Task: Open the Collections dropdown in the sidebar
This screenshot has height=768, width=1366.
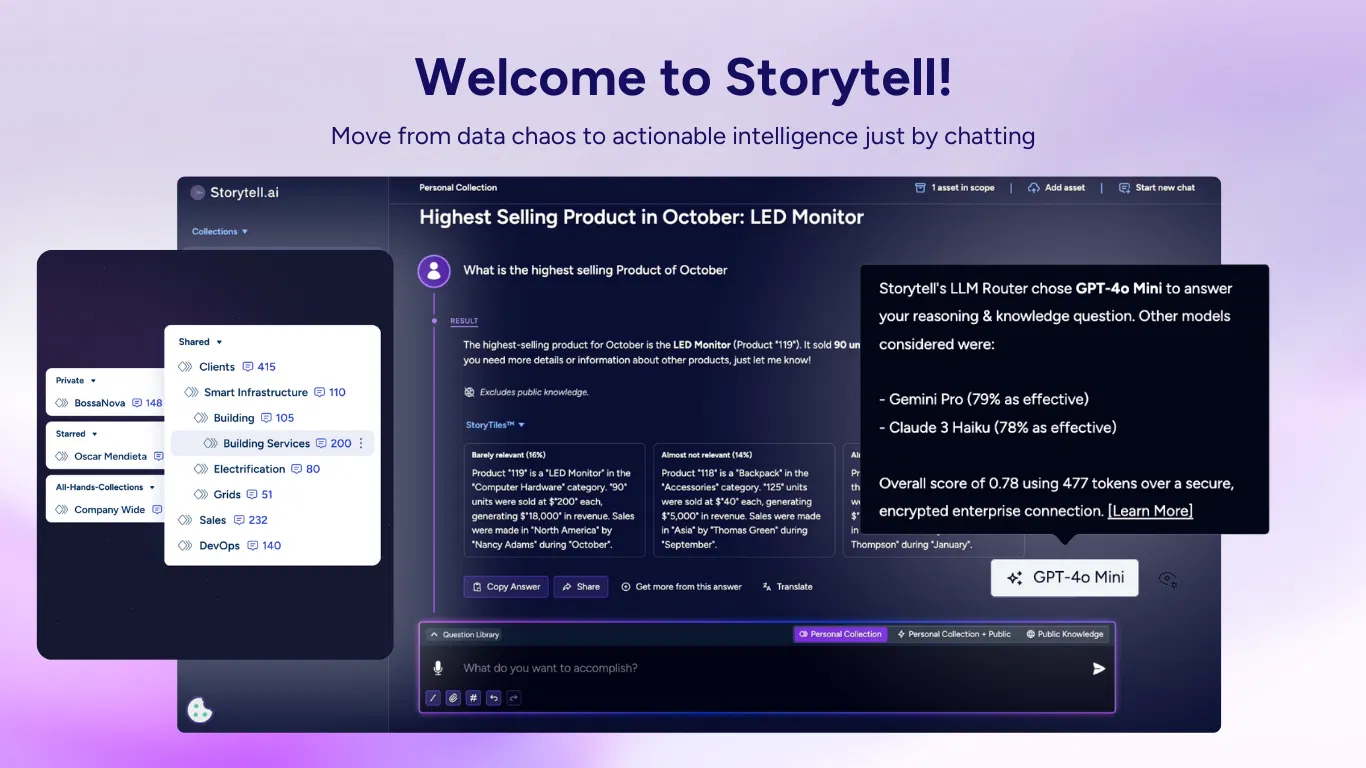Action: click(219, 231)
